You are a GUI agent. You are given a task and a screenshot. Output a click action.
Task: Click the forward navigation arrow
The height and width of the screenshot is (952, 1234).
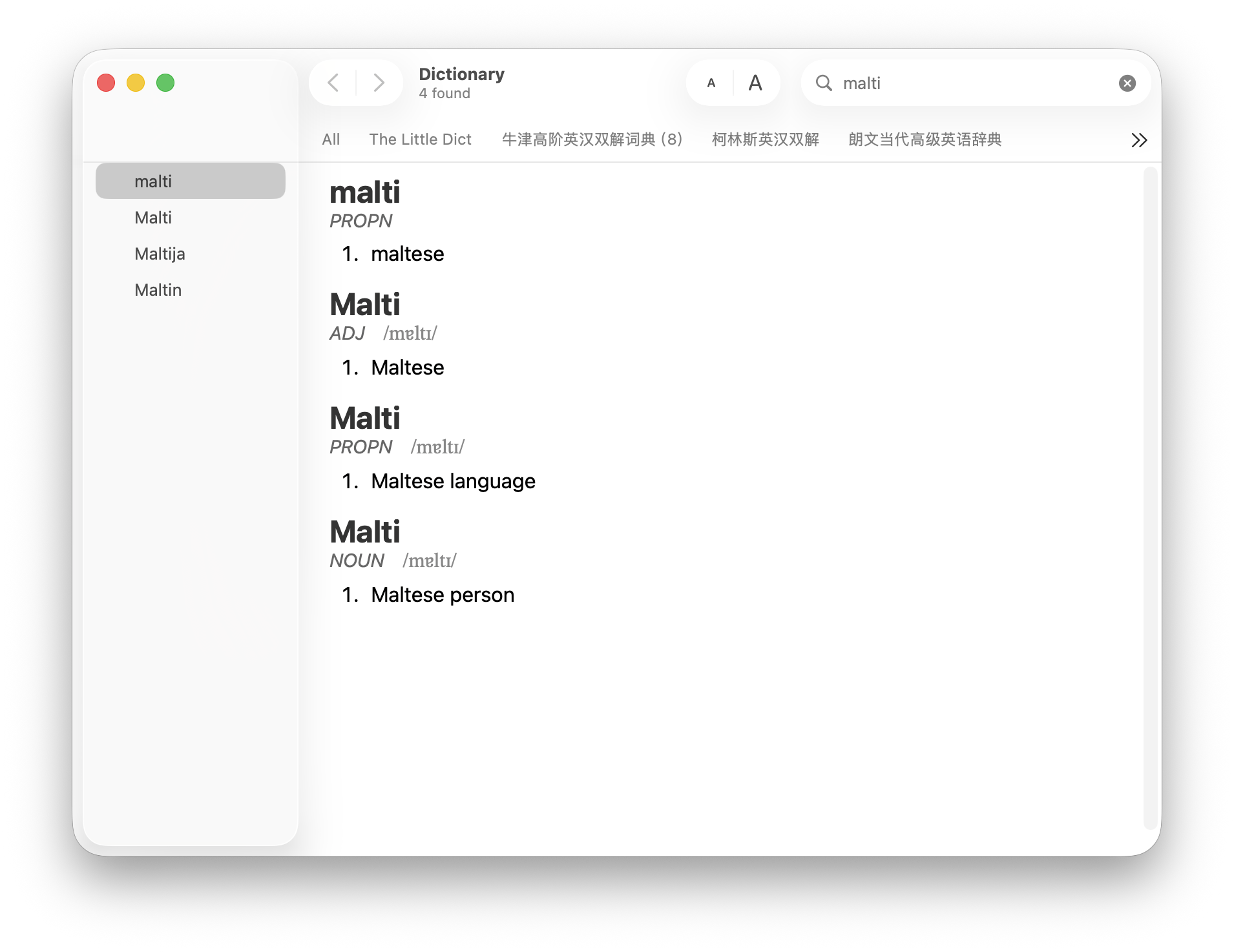379,83
